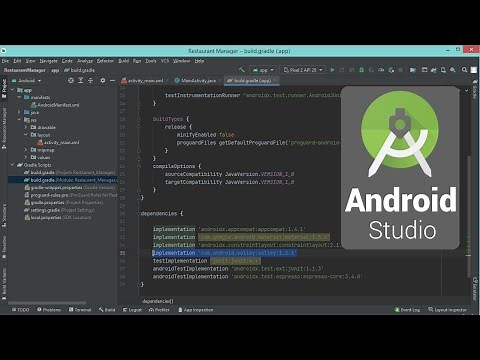This screenshot has height=360, width=480.
Task: Open App Inspection tool window
Action: 196,310
